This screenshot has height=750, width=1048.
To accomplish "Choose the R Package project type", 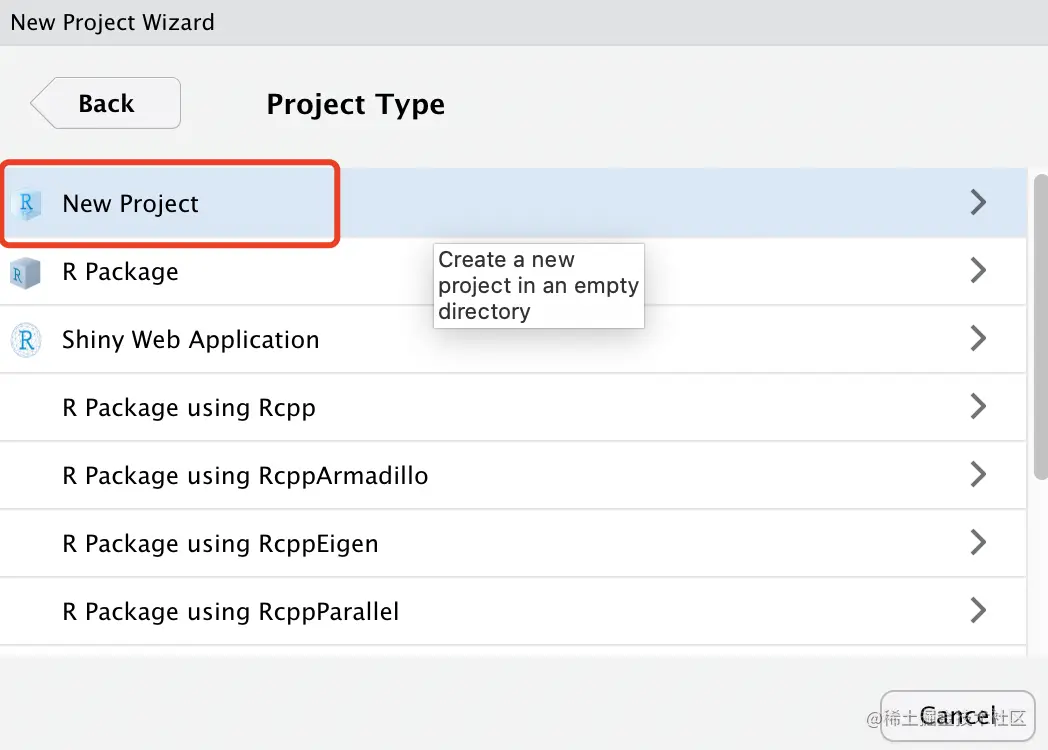I will pyautogui.click(x=121, y=272).
